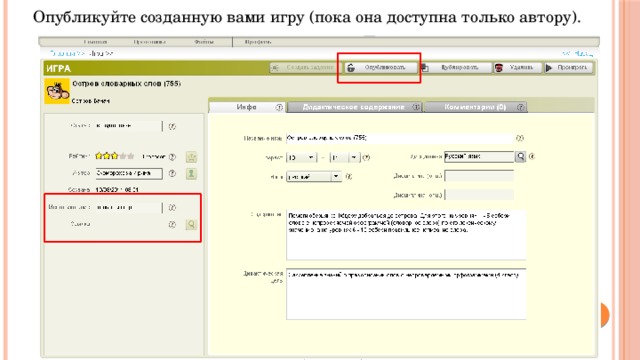This screenshot has width=640, height=360.
Task: Click help icon beside author field
Action: coord(172,173)
